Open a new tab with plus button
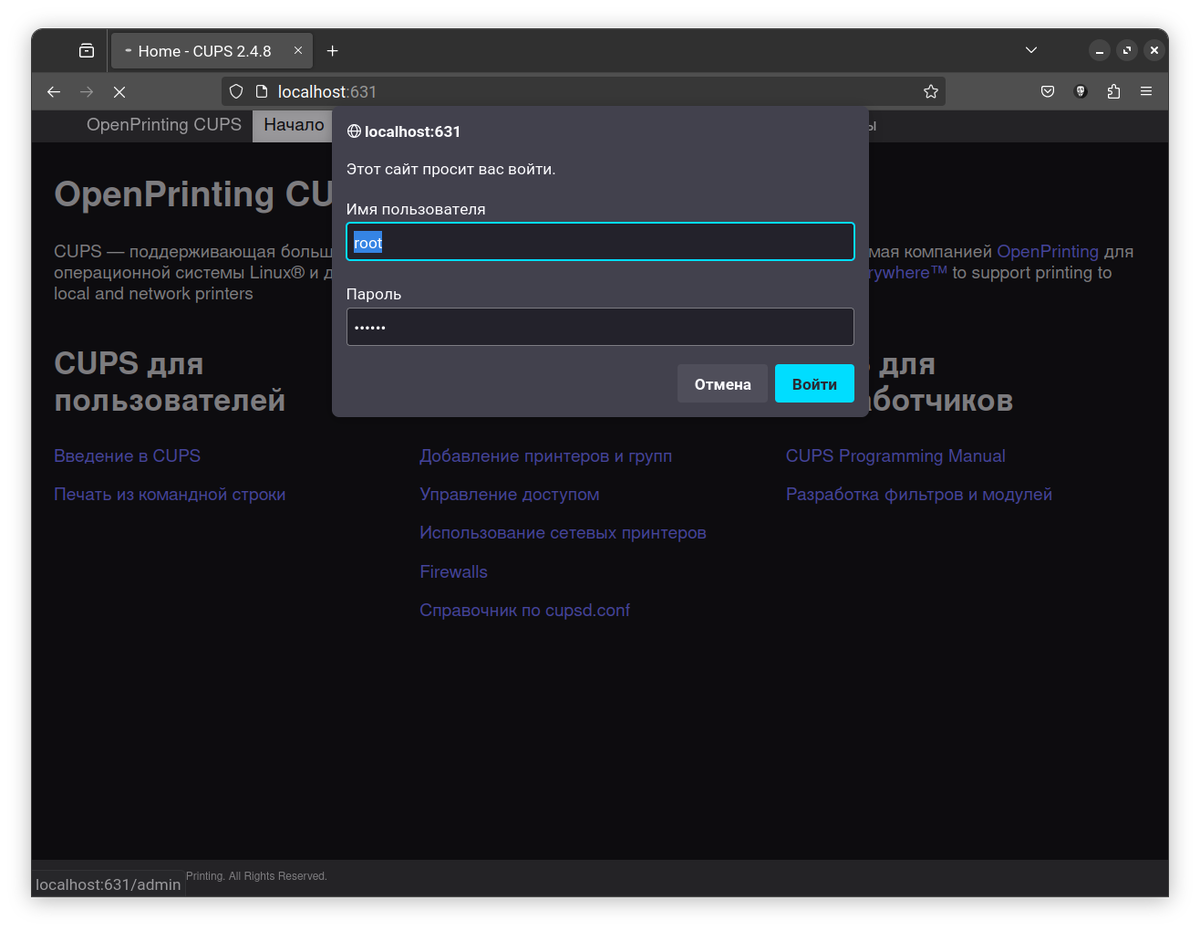1200x931 pixels. point(333,51)
